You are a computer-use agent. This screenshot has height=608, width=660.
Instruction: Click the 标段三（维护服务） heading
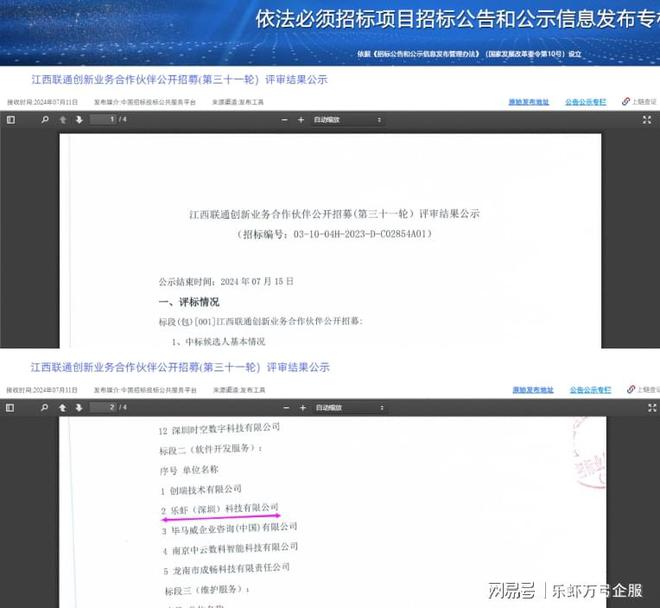(x=207, y=589)
